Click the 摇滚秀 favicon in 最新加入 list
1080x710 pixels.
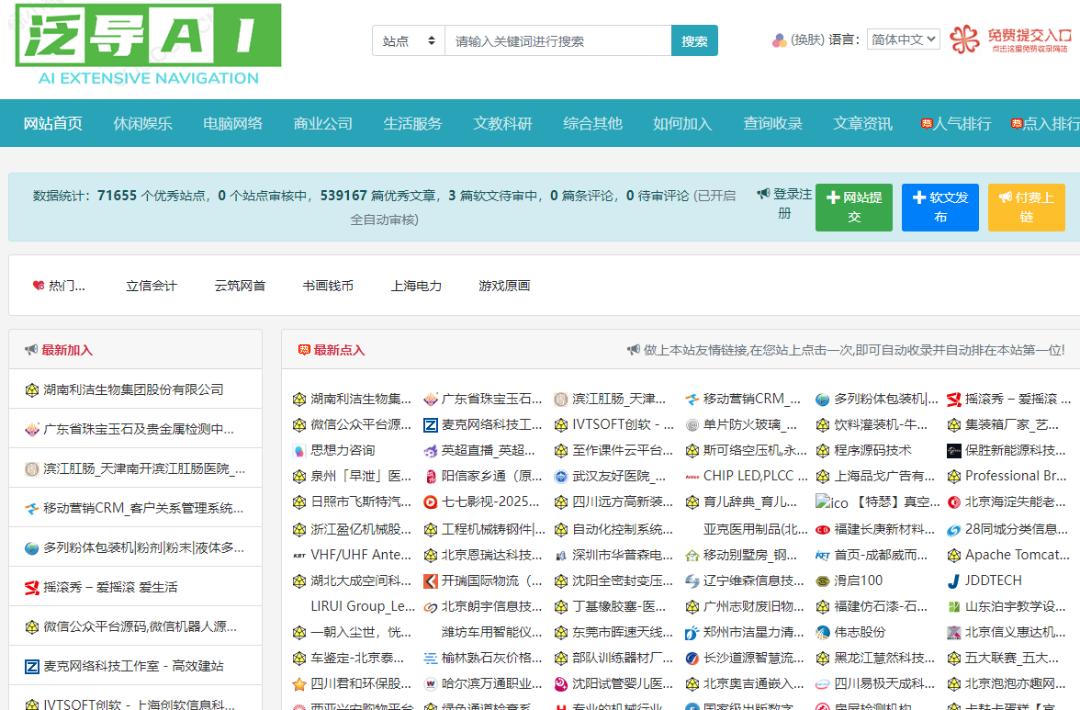click(x=32, y=587)
